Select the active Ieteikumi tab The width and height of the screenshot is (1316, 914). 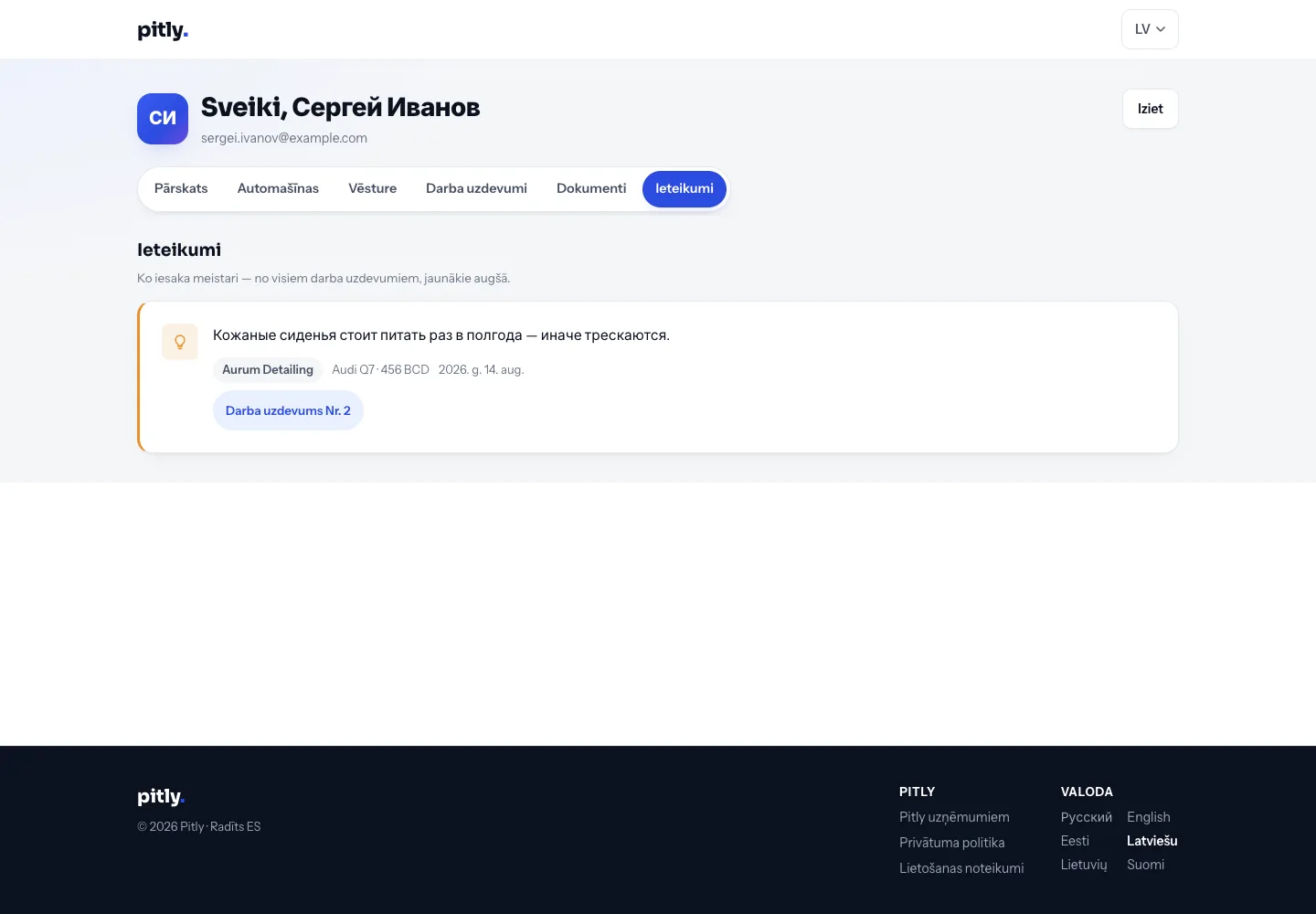tap(685, 189)
